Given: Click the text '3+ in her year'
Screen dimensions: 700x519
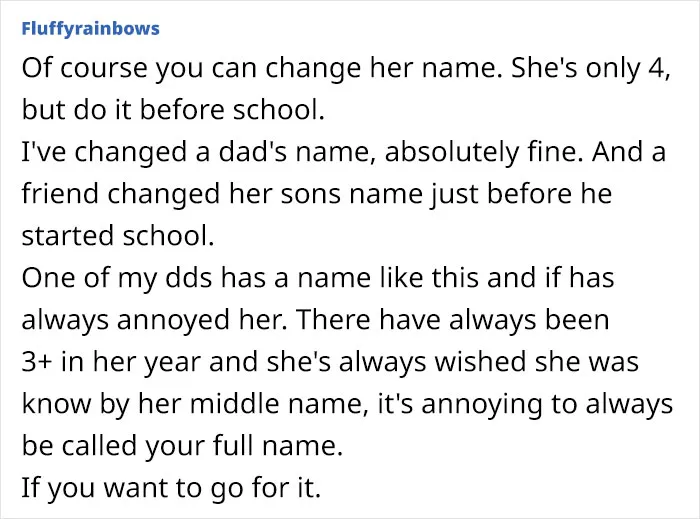Looking at the screenshot, I should 111,362.
